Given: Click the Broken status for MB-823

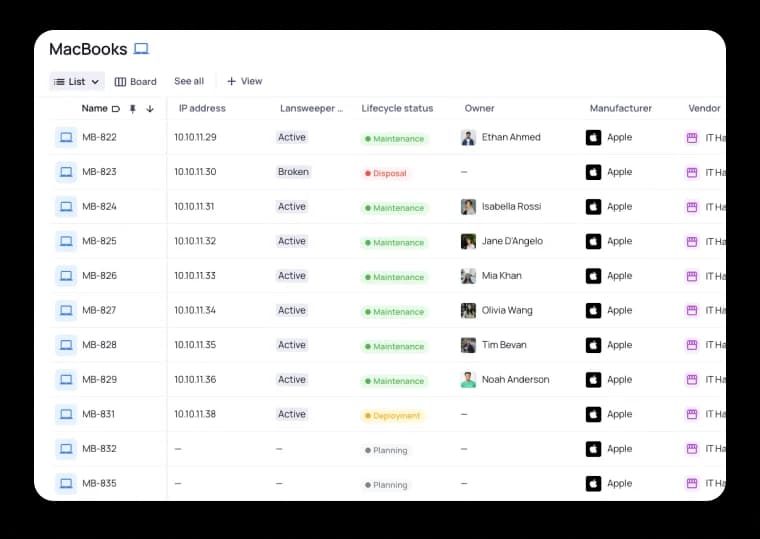Looking at the screenshot, I should [x=293, y=172].
